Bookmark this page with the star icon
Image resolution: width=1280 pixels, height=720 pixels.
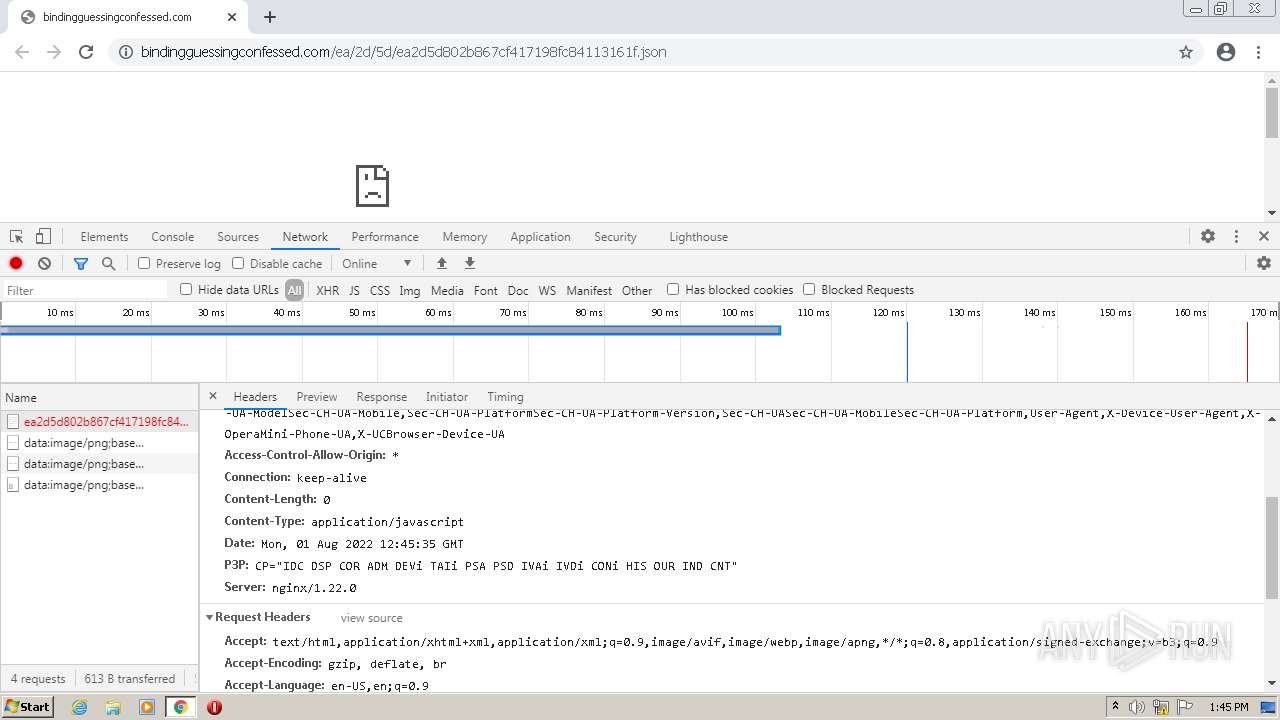click(1186, 52)
